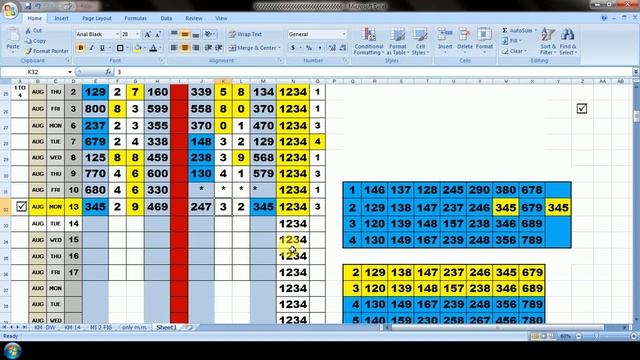Toggle Wrap Text
Image resolution: width=640 pixels, height=360 pixels.
tap(245, 34)
